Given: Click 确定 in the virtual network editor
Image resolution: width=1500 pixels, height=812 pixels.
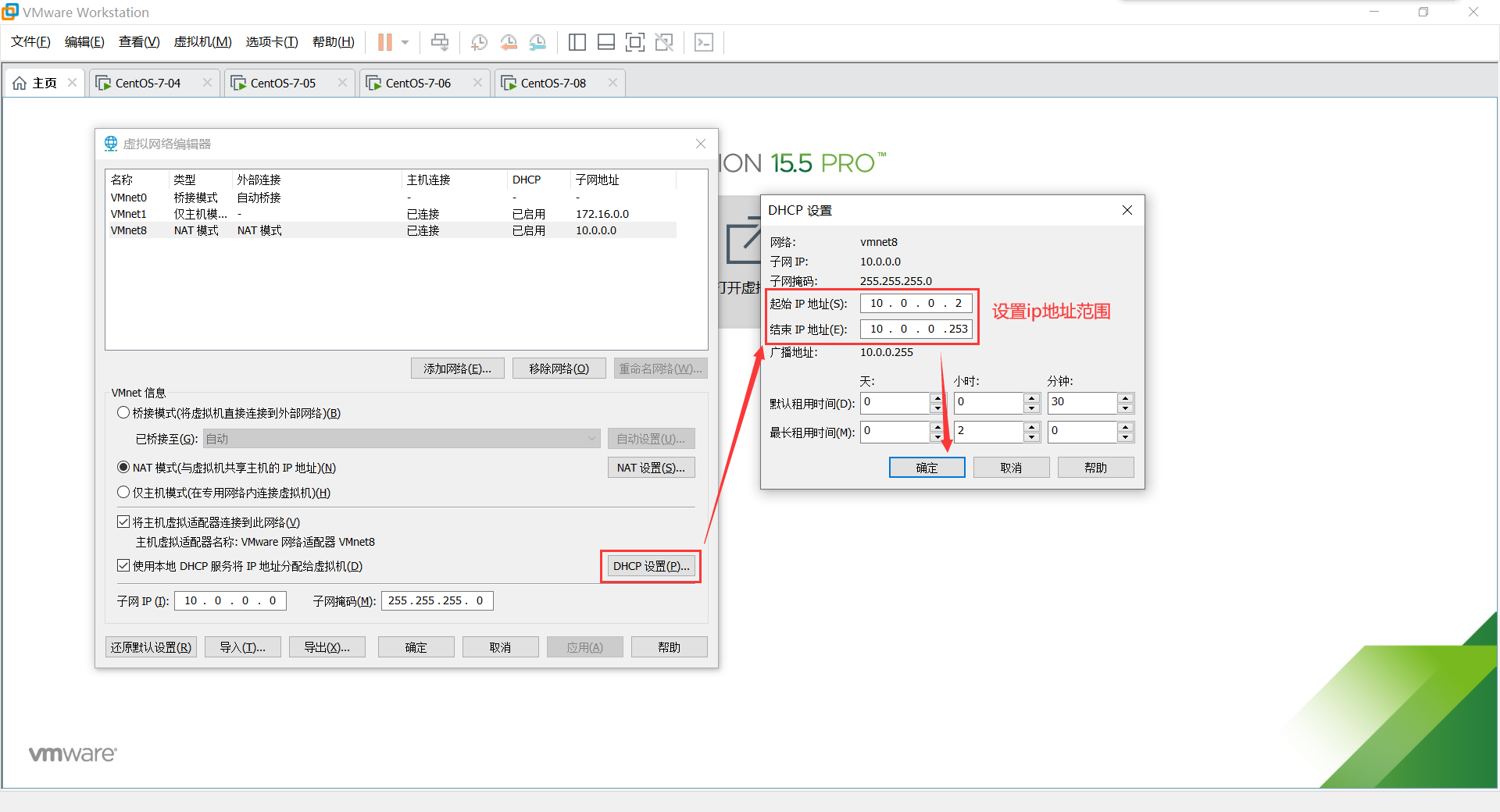Looking at the screenshot, I should pyautogui.click(x=416, y=647).
